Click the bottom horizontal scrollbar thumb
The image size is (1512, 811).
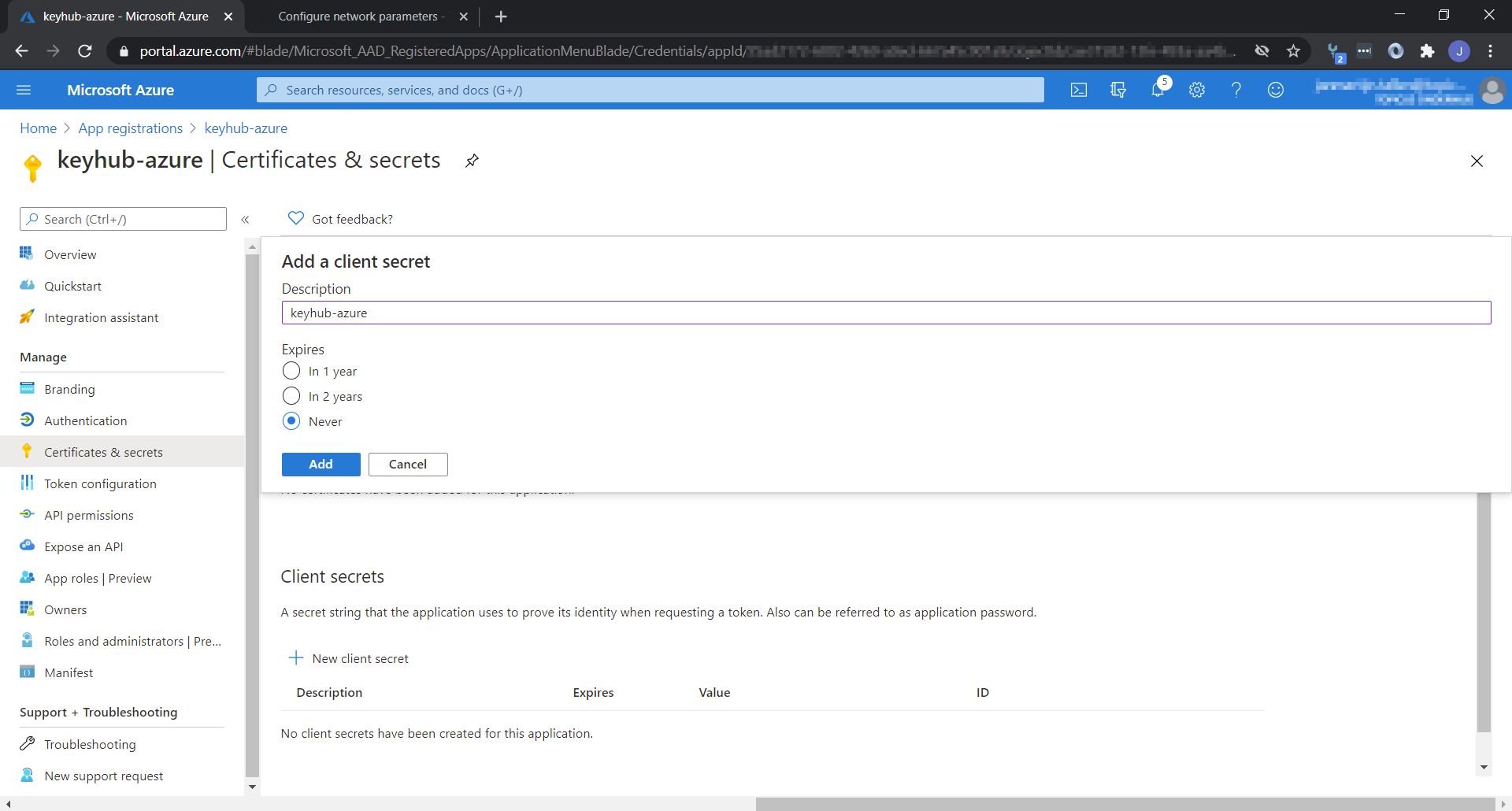[x=1125, y=804]
